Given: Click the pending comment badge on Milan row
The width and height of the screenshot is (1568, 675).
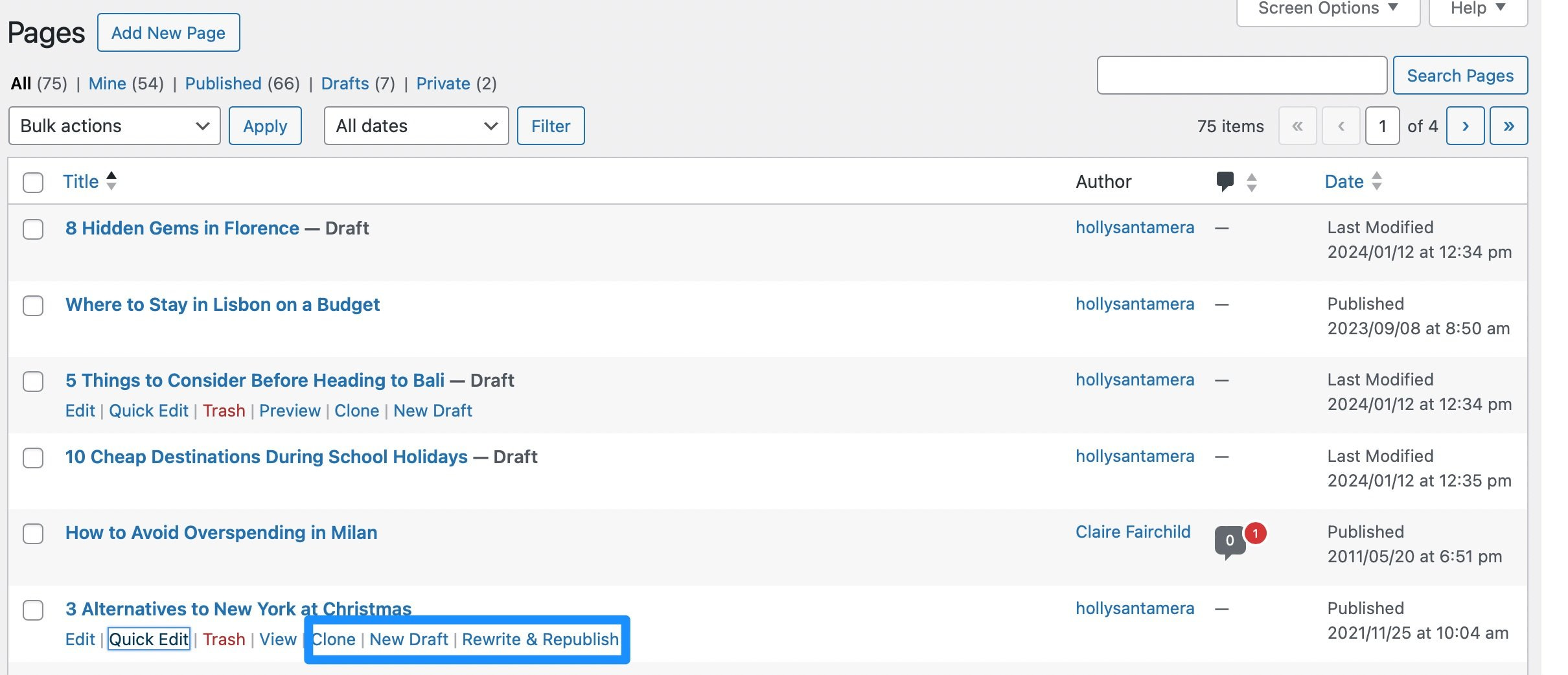Looking at the screenshot, I should pos(1256,534).
